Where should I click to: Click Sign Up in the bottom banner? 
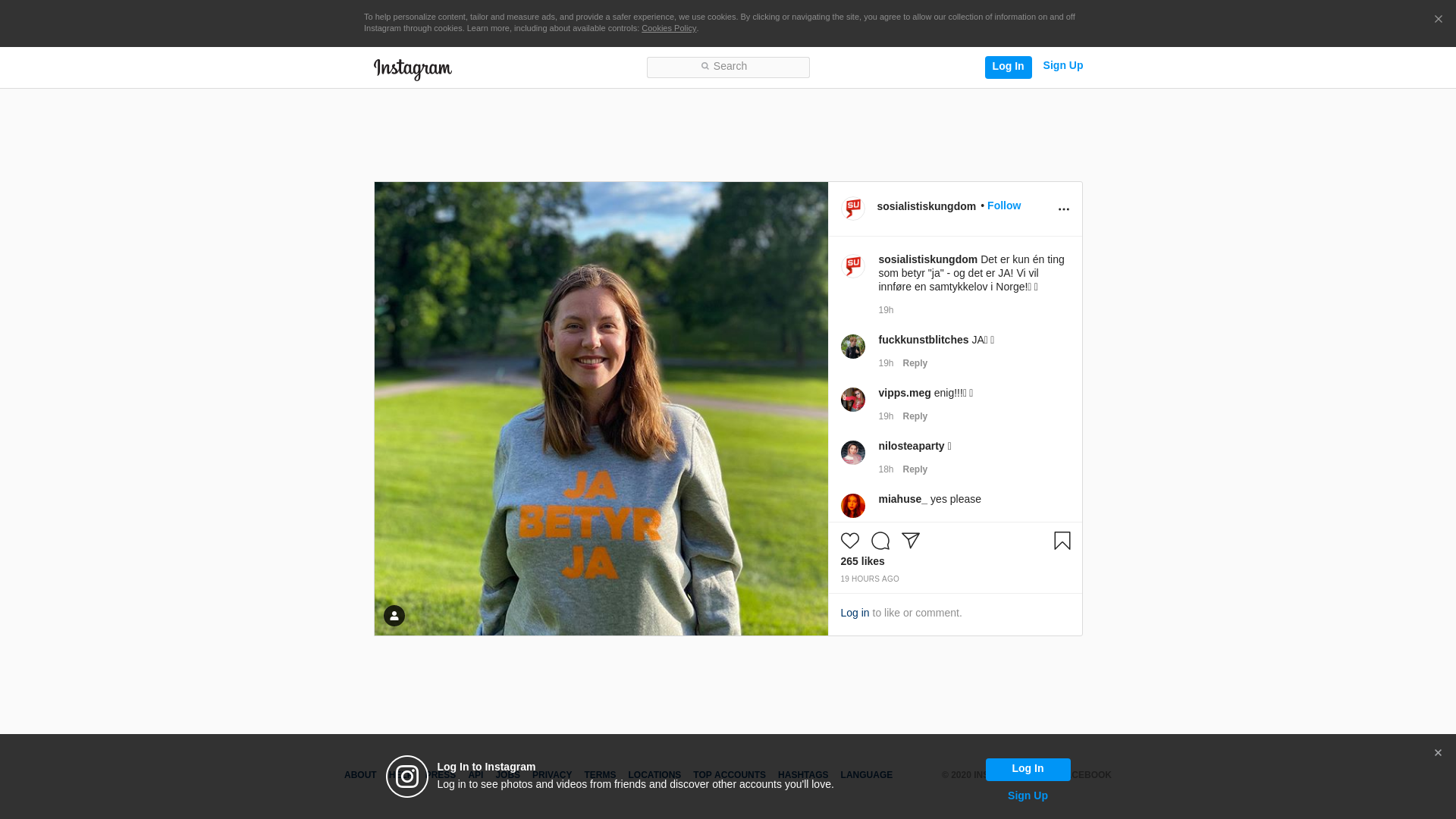pyautogui.click(x=1028, y=796)
